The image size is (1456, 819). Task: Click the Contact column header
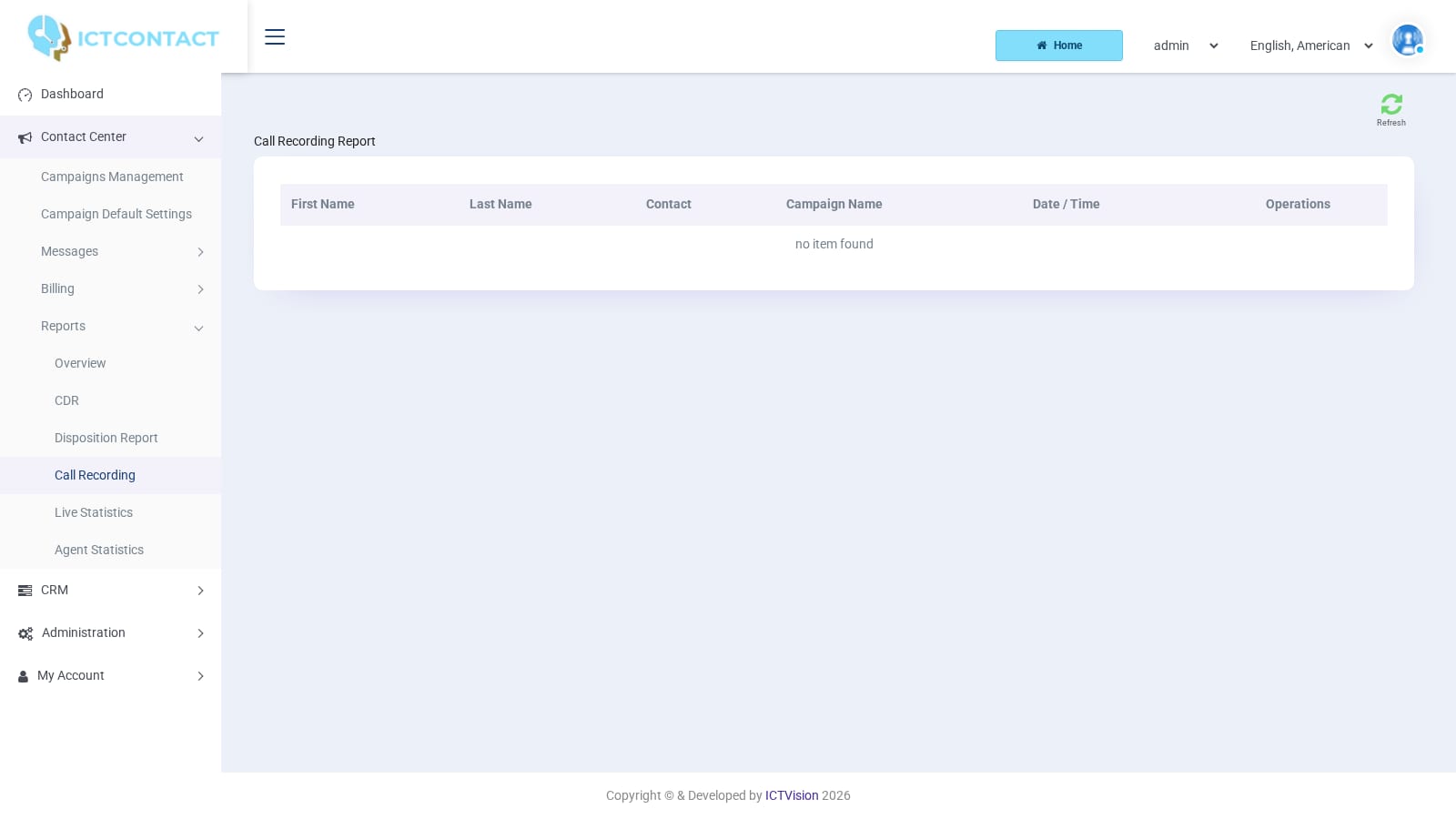coord(669,204)
